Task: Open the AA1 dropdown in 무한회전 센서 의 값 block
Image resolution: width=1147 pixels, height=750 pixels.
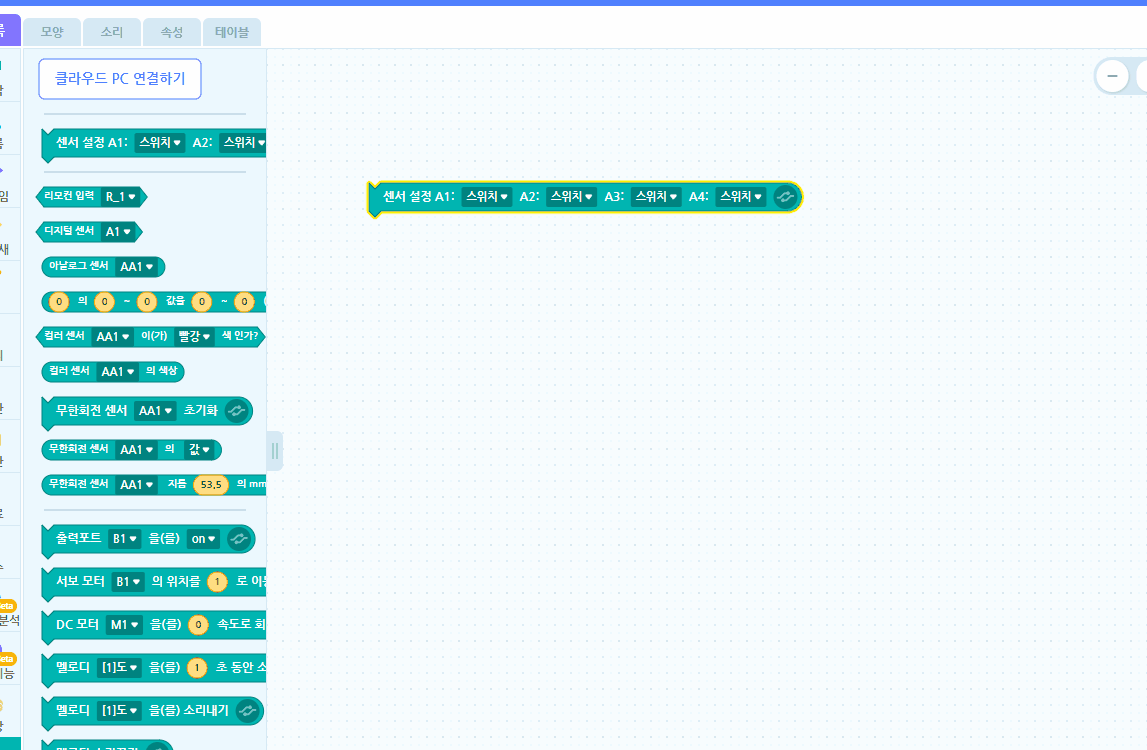Action: click(137, 449)
